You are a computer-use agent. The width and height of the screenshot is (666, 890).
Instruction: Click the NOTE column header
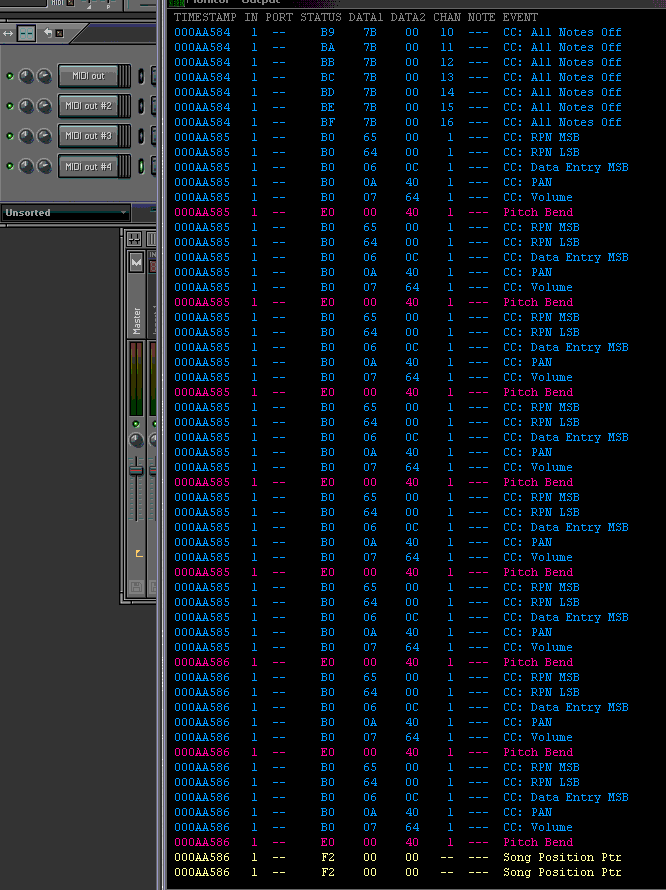[x=481, y=18]
